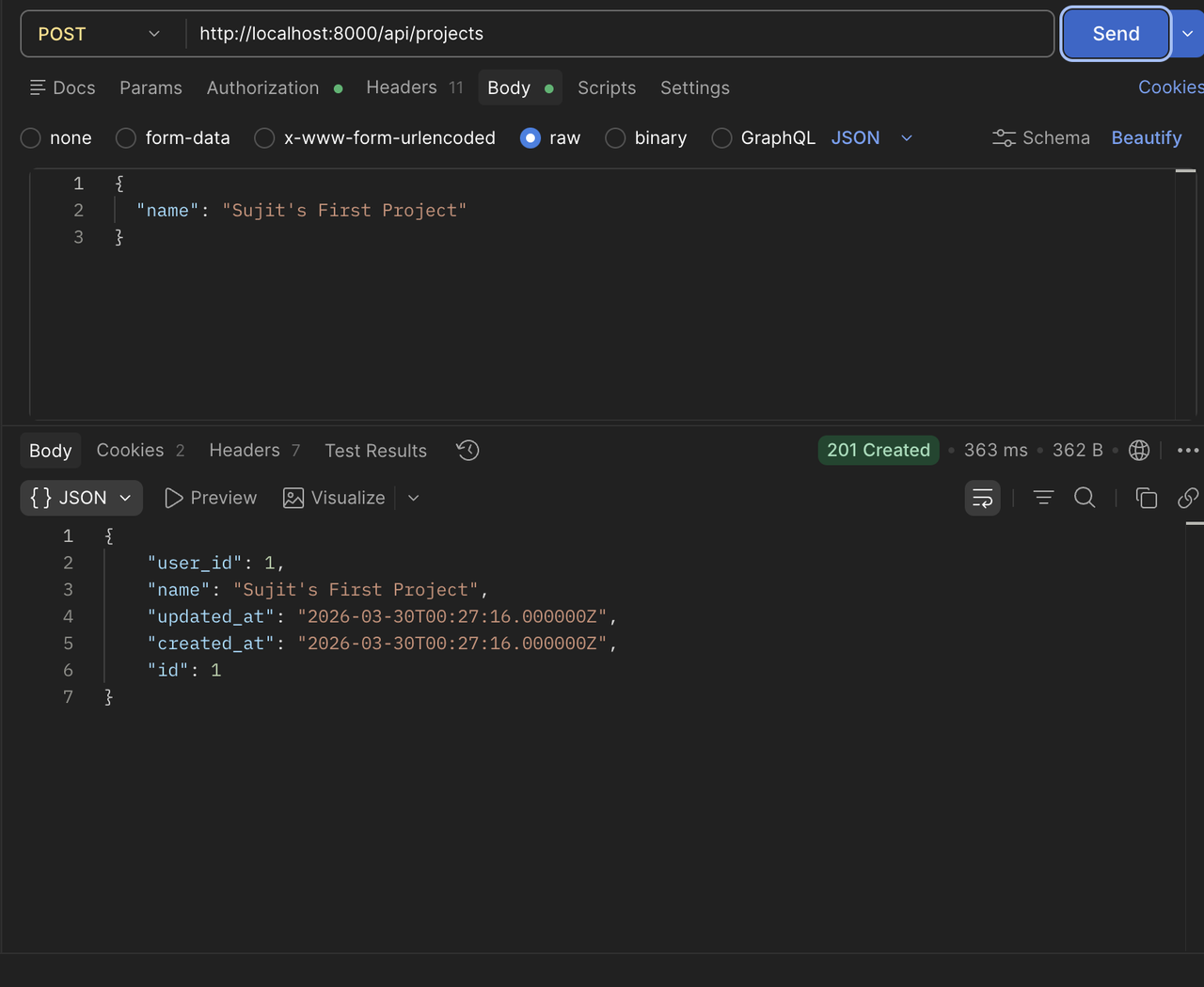Screen dimensions: 1204x987
Task: Click the Preview response button
Action: pyautogui.click(x=211, y=498)
